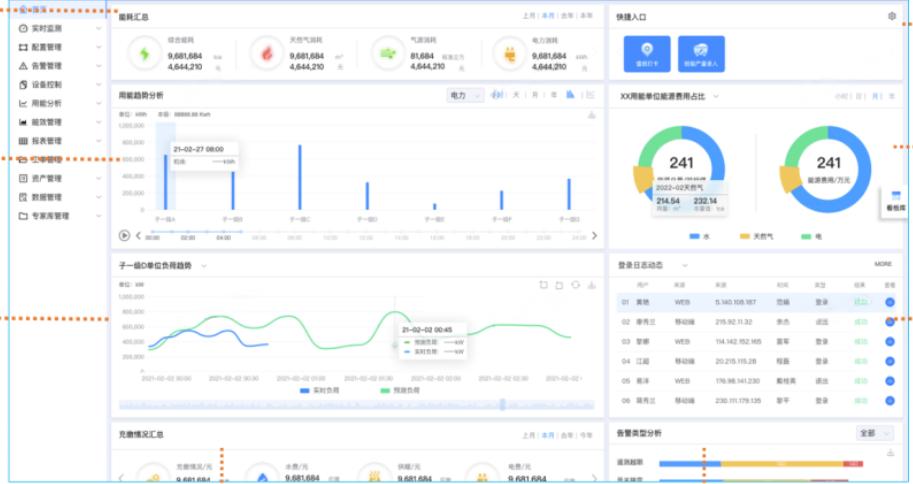913x484 pixels.
Task: Download the 用能趋势分析 chart data
Action: pyautogui.click(x=591, y=115)
